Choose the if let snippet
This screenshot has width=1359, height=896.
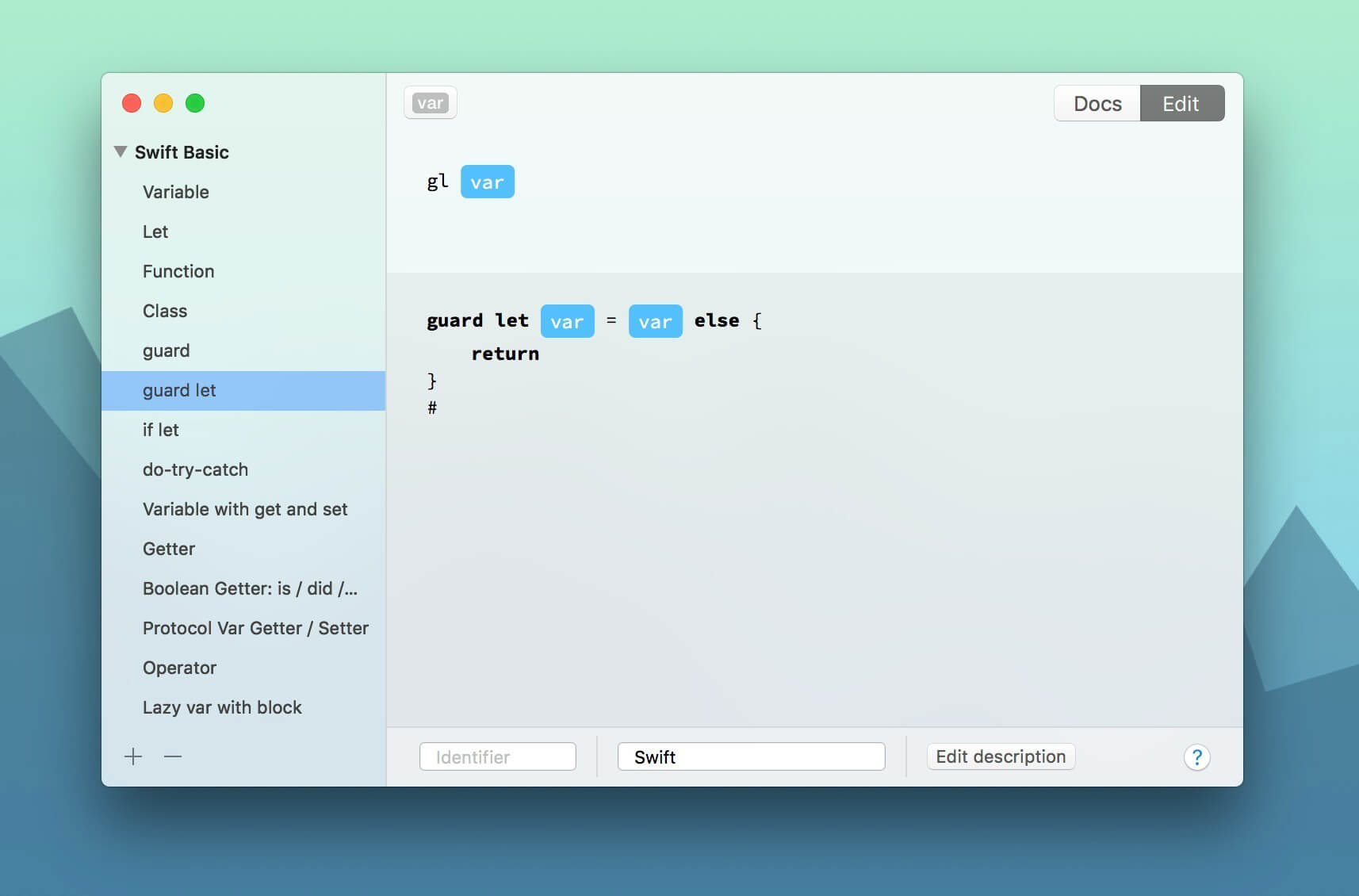click(161, 430)
